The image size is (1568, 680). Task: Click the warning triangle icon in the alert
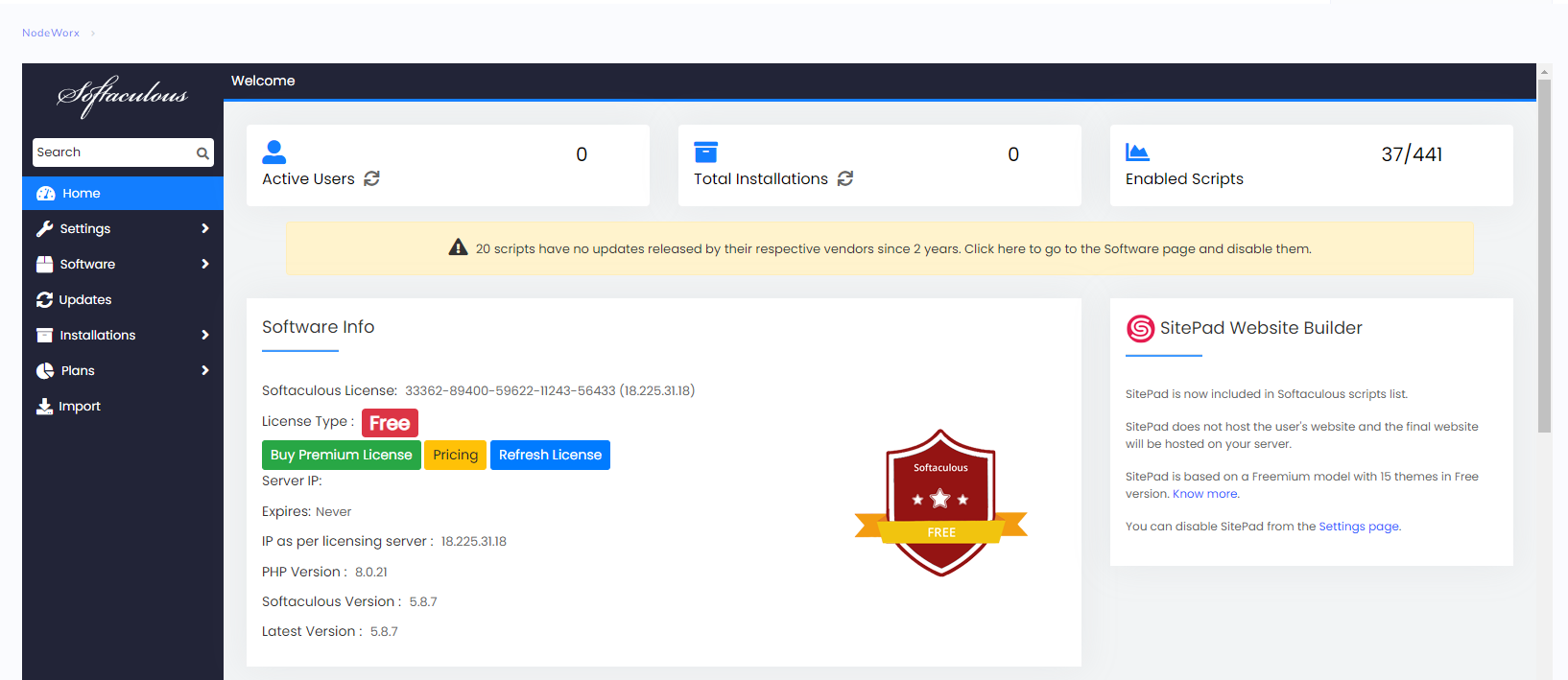[x=459, y=247]
